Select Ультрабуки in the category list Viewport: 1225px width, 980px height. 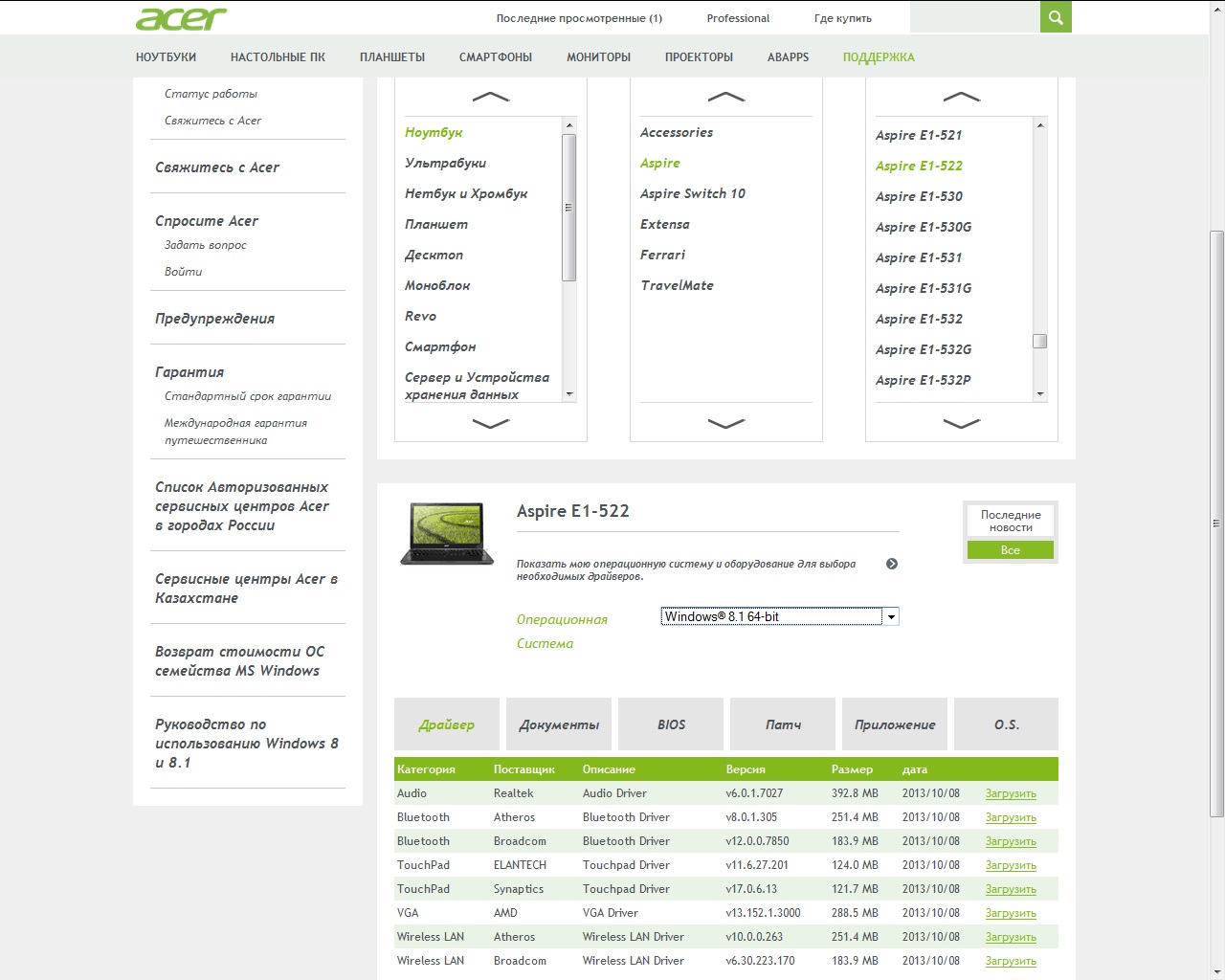pyautogui.click(x=445, y=163)
